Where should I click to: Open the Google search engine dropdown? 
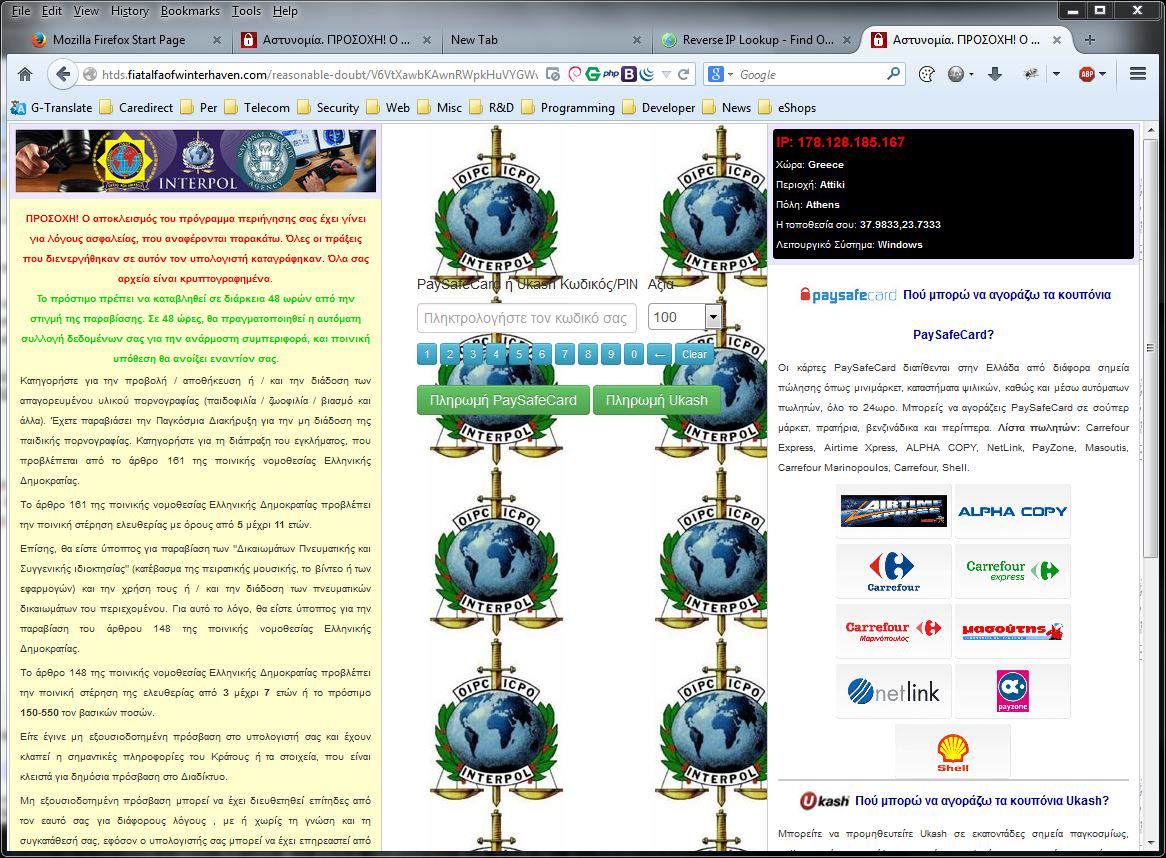pyautogui.click(x=721, y=74)
